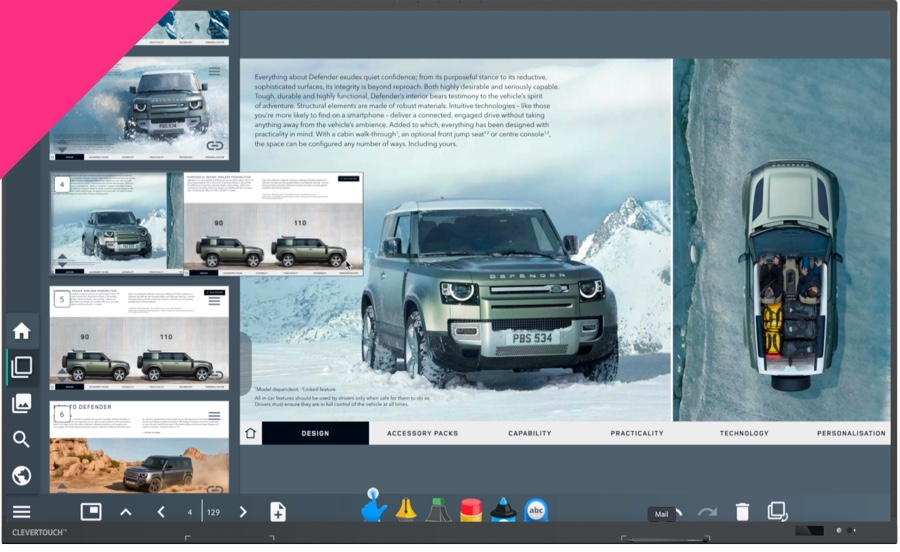Select page 5 thumbnail with 90 and 110
Image resolution: width=900 pixels, height=552 pixels.
tap(139, 338)
